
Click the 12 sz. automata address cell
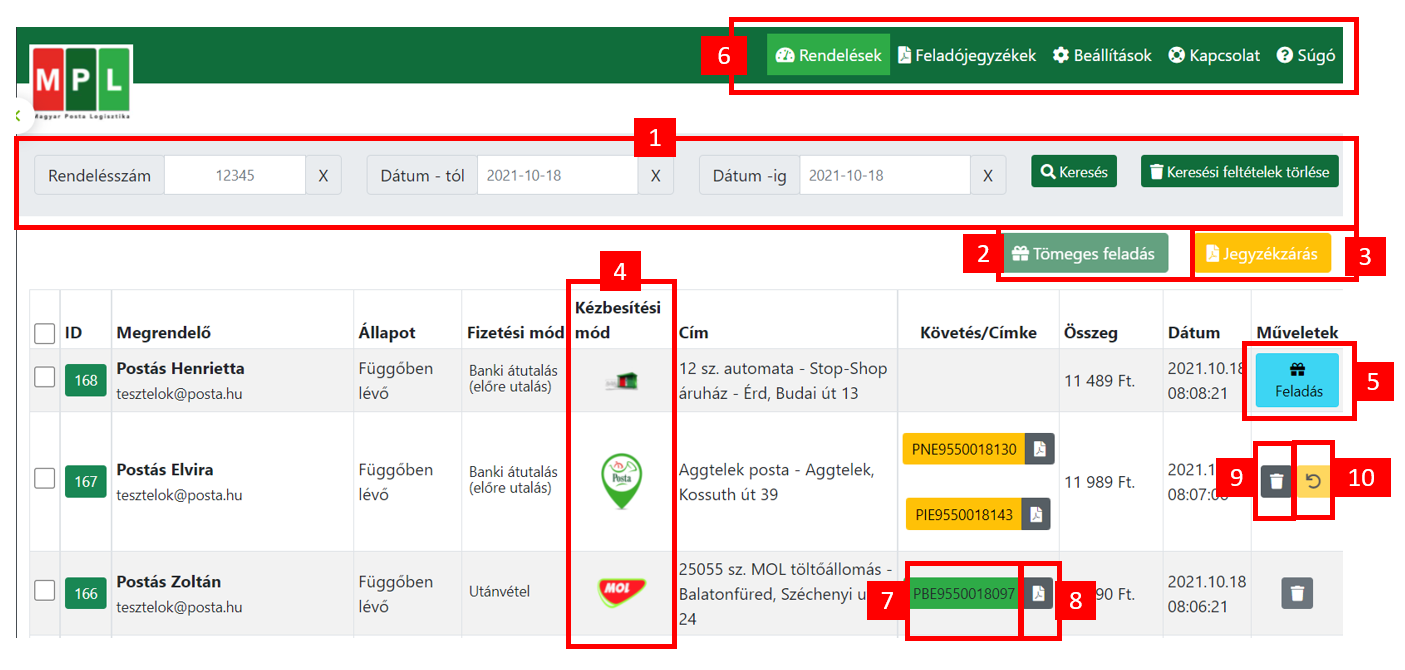pyautogui.click(x=783, y=380)
